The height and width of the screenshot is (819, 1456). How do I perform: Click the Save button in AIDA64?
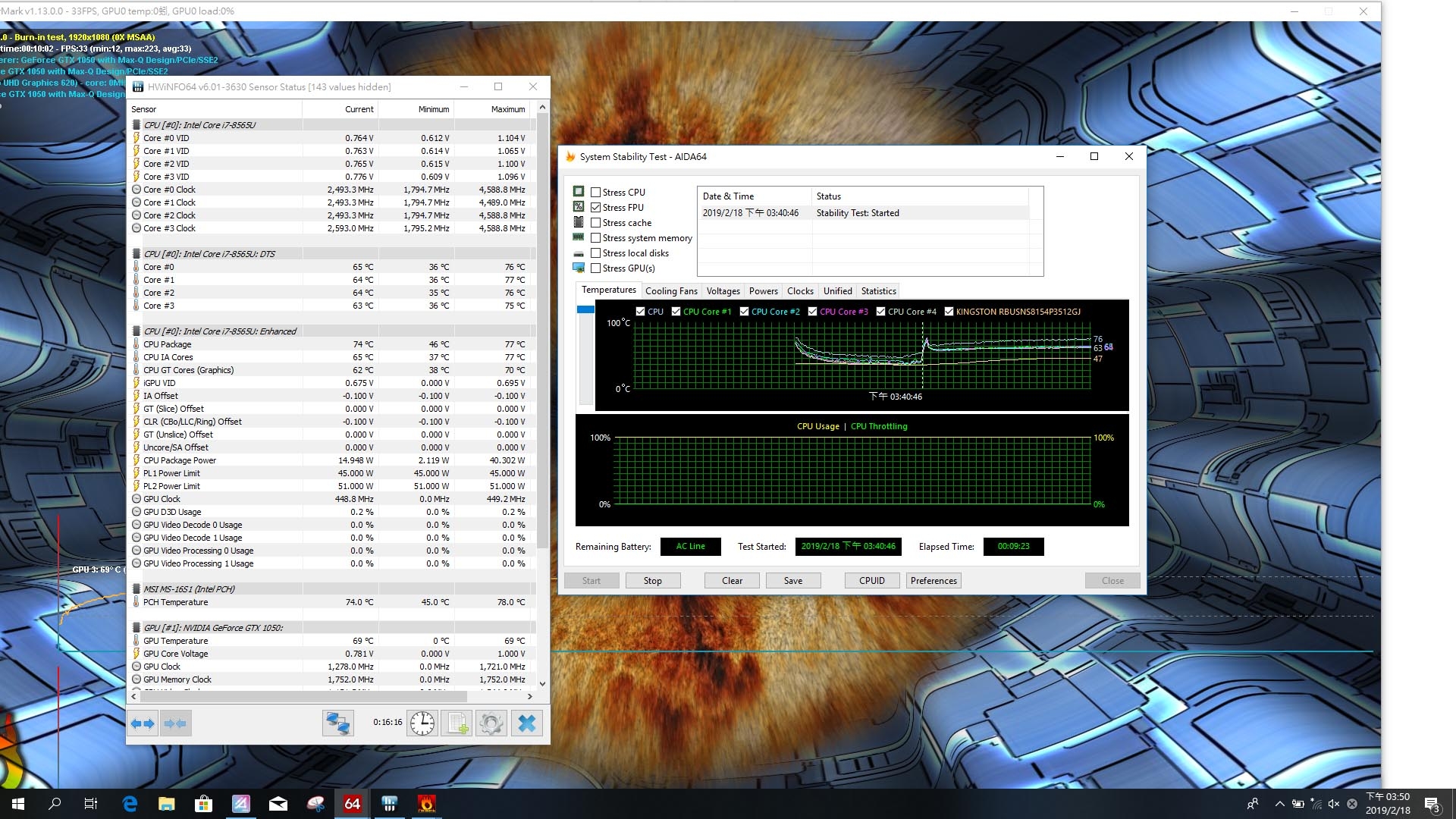tap(793, 581)
